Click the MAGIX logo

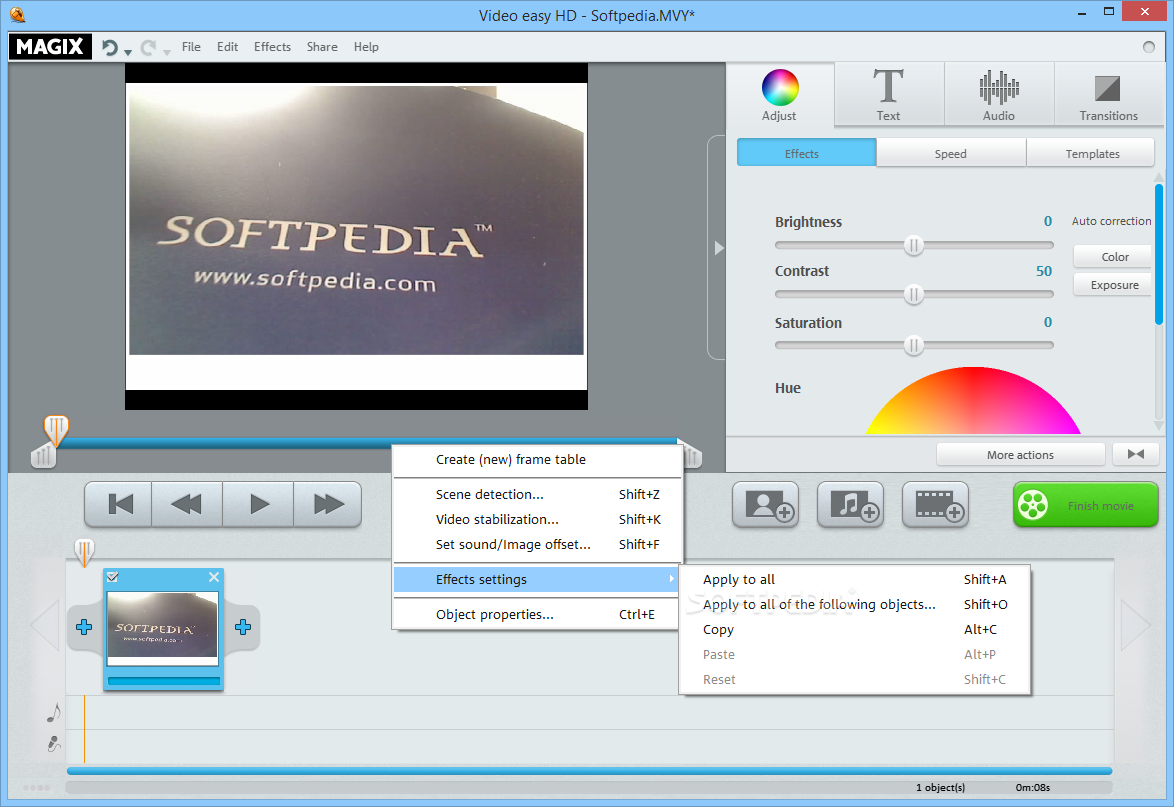pyautogui.click(x=50, y=46)
